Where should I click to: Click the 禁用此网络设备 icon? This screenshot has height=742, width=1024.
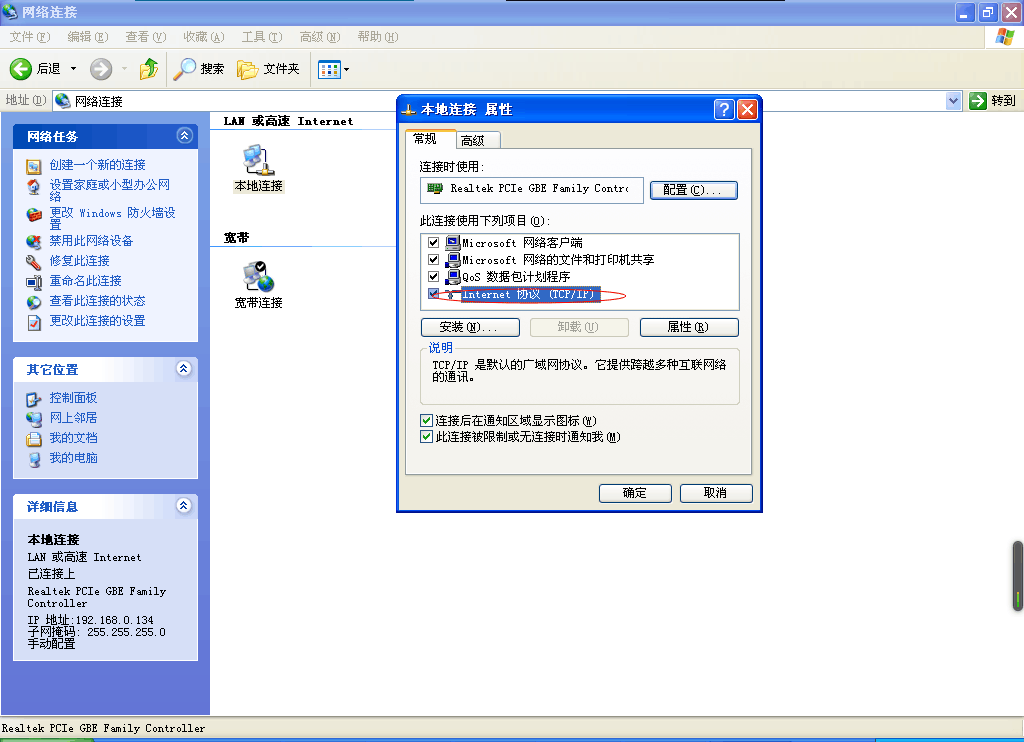(33, 242)
